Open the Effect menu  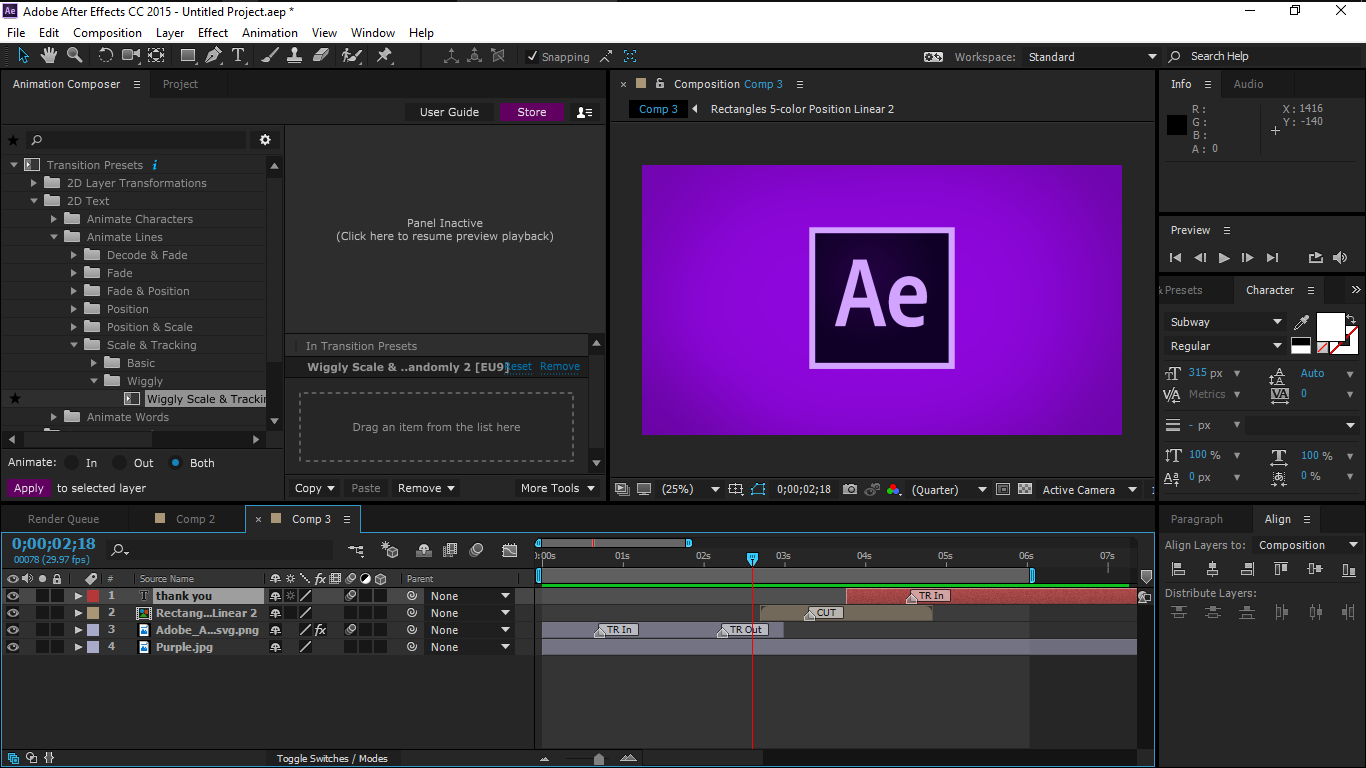213,32
